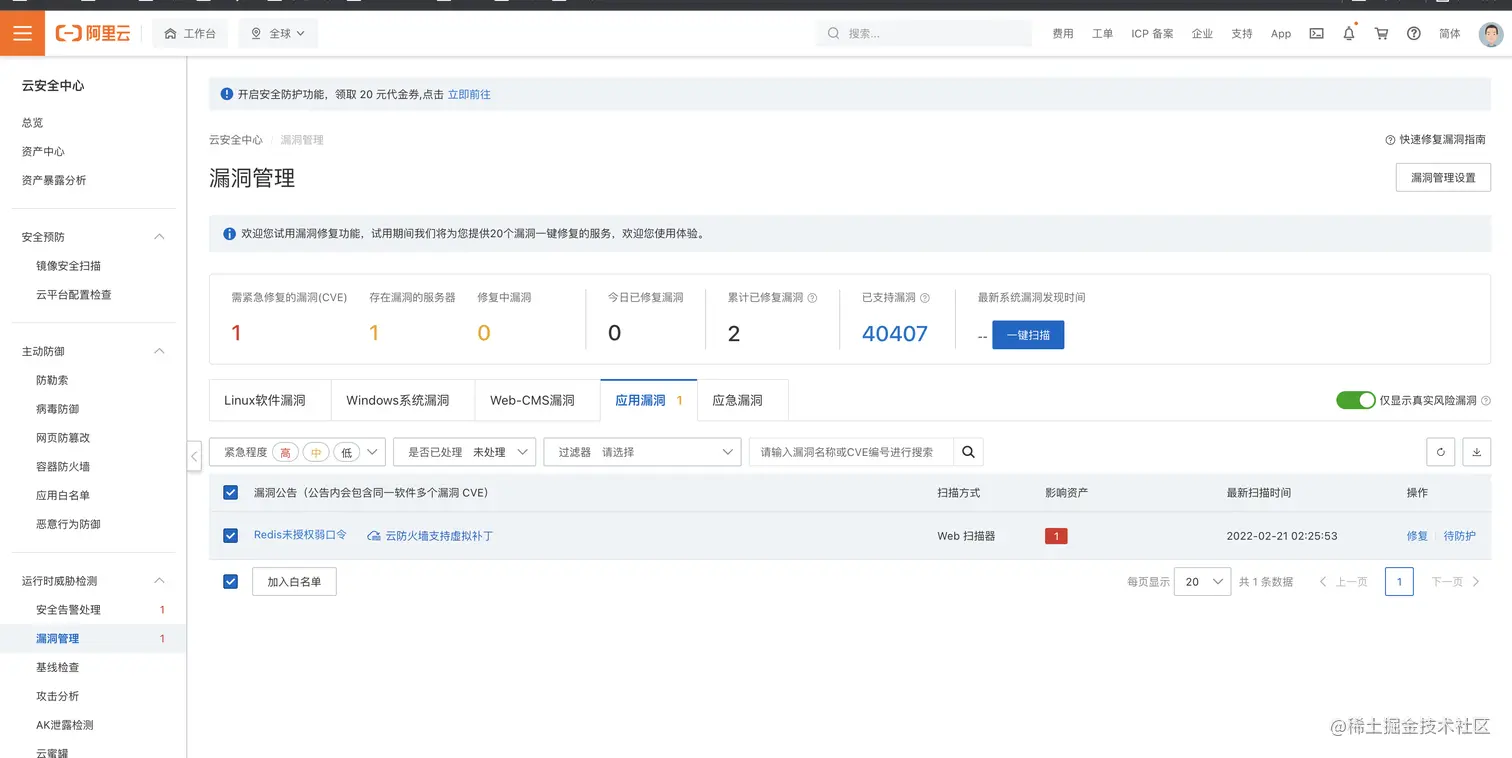Click info icon next to 已支持漏洞
This screenshot has height=758, width=1512.
click(x=925, y=298)
